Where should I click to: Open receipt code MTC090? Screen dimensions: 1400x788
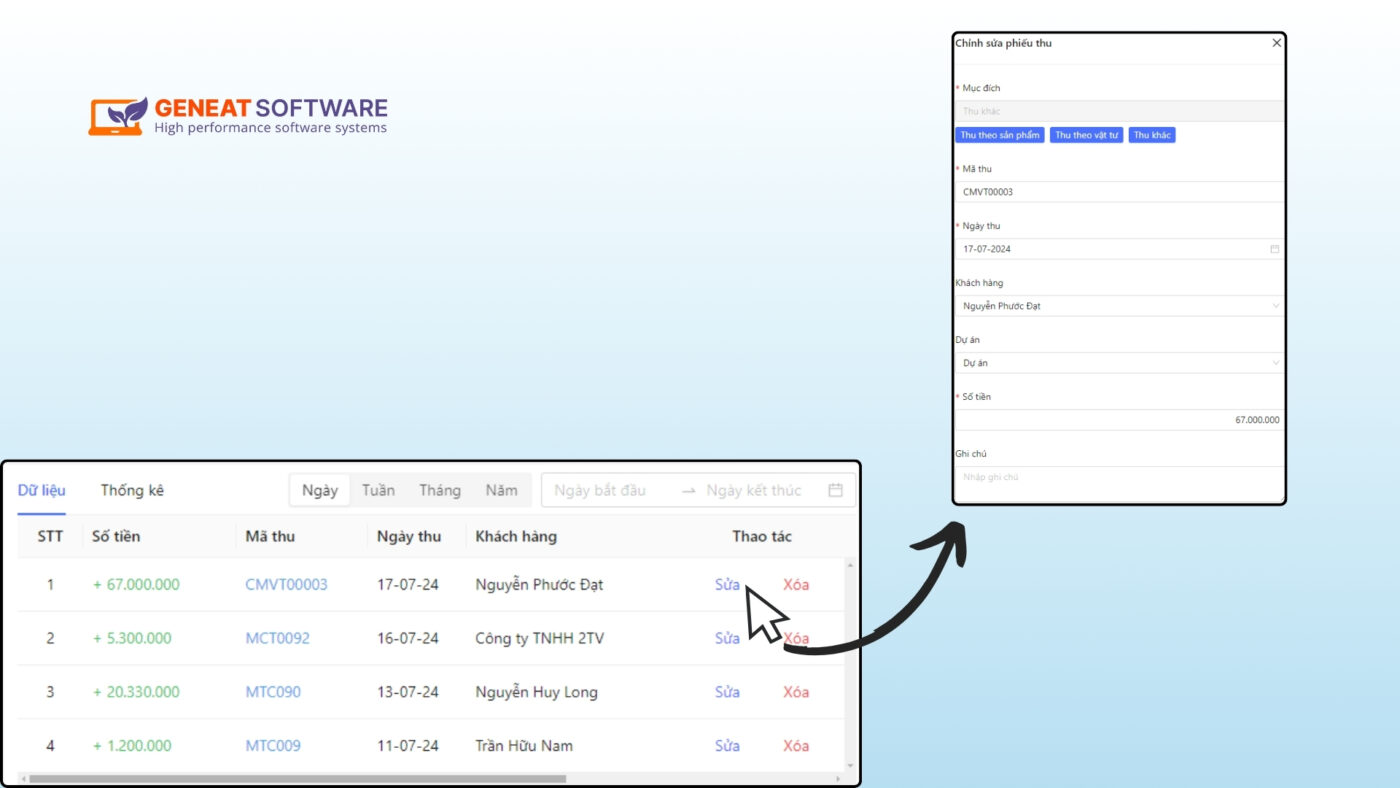point(273,692)
